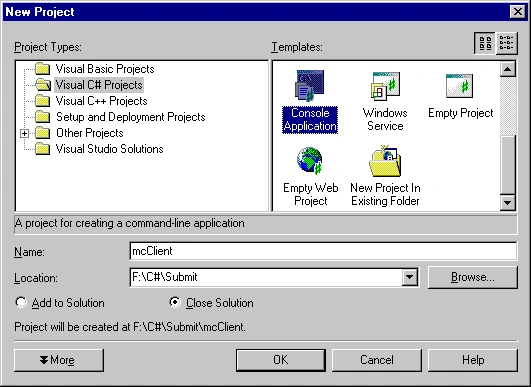This screenshot has height=387, width=531.
Task: Click the Name field containing mcClient
Action: click(x=323, y=251)
